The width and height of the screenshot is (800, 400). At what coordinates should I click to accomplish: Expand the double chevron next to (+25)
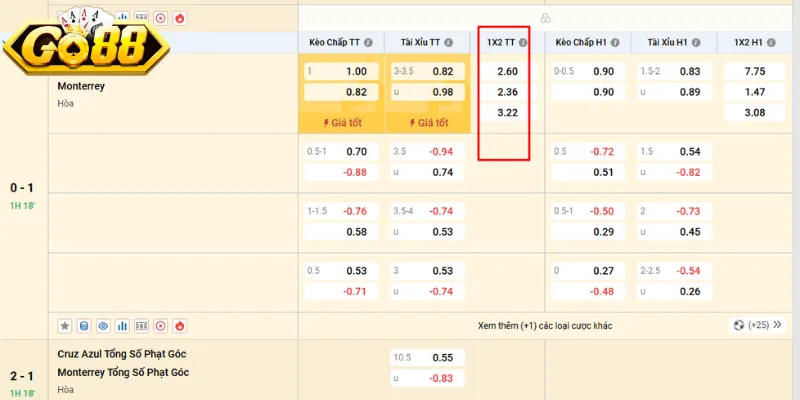point(778,326)
